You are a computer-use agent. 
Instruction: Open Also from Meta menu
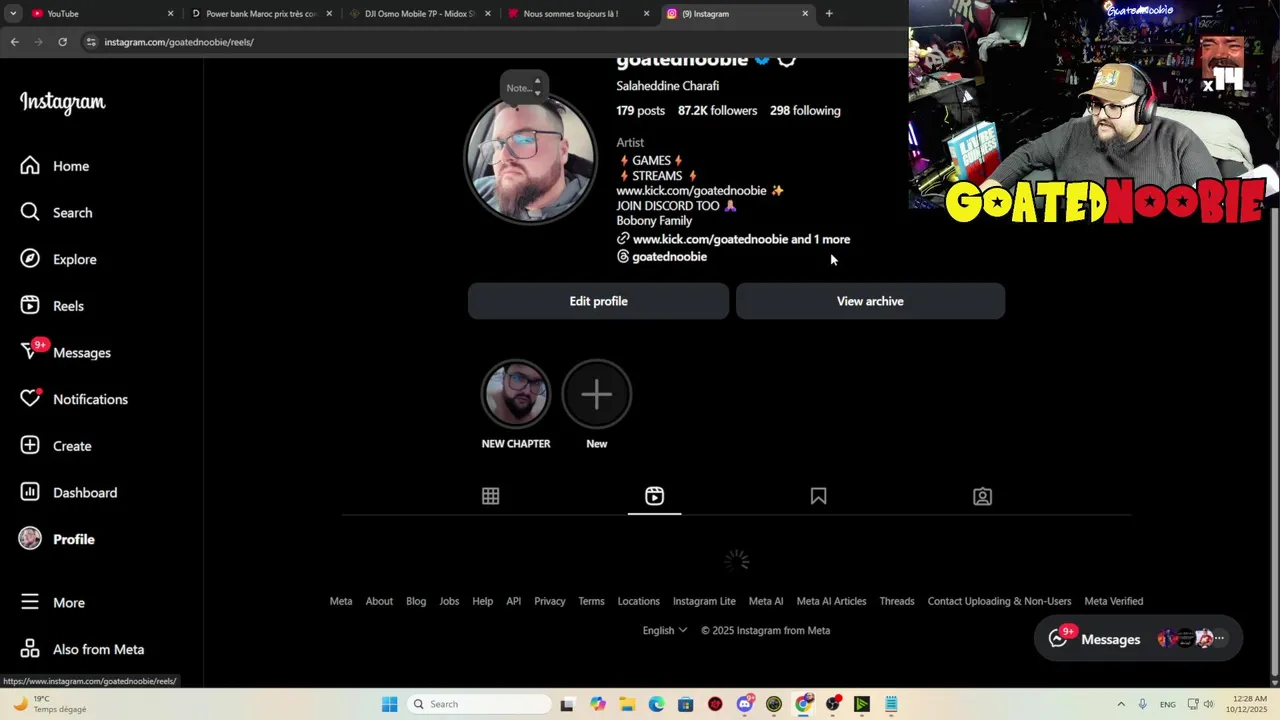(82, 649)
